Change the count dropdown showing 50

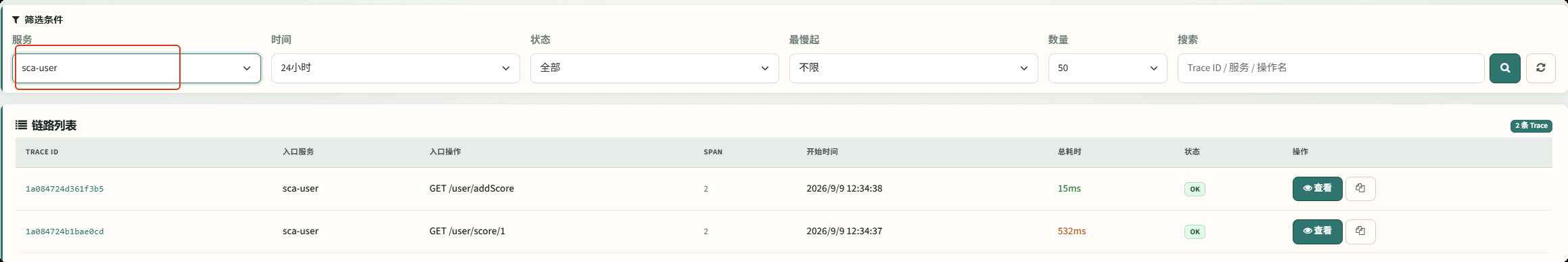(x=1107, y=68)
